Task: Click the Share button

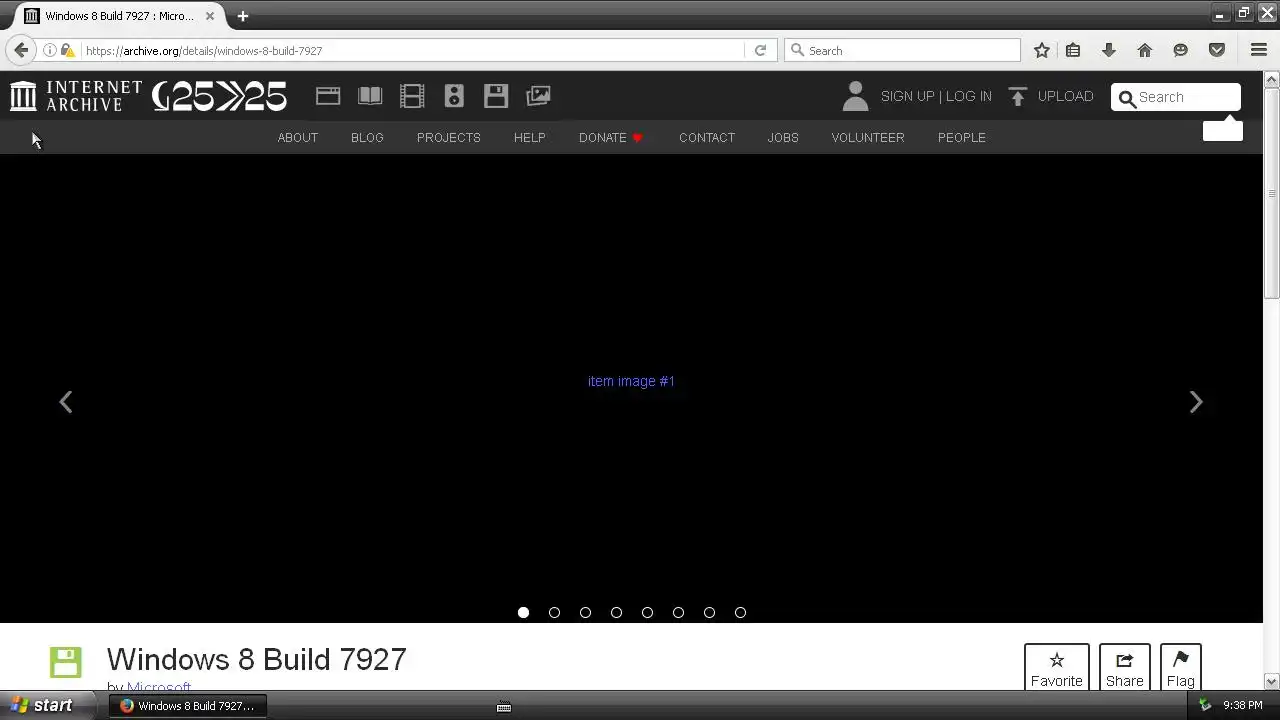Action: [x=1125, y=667]
